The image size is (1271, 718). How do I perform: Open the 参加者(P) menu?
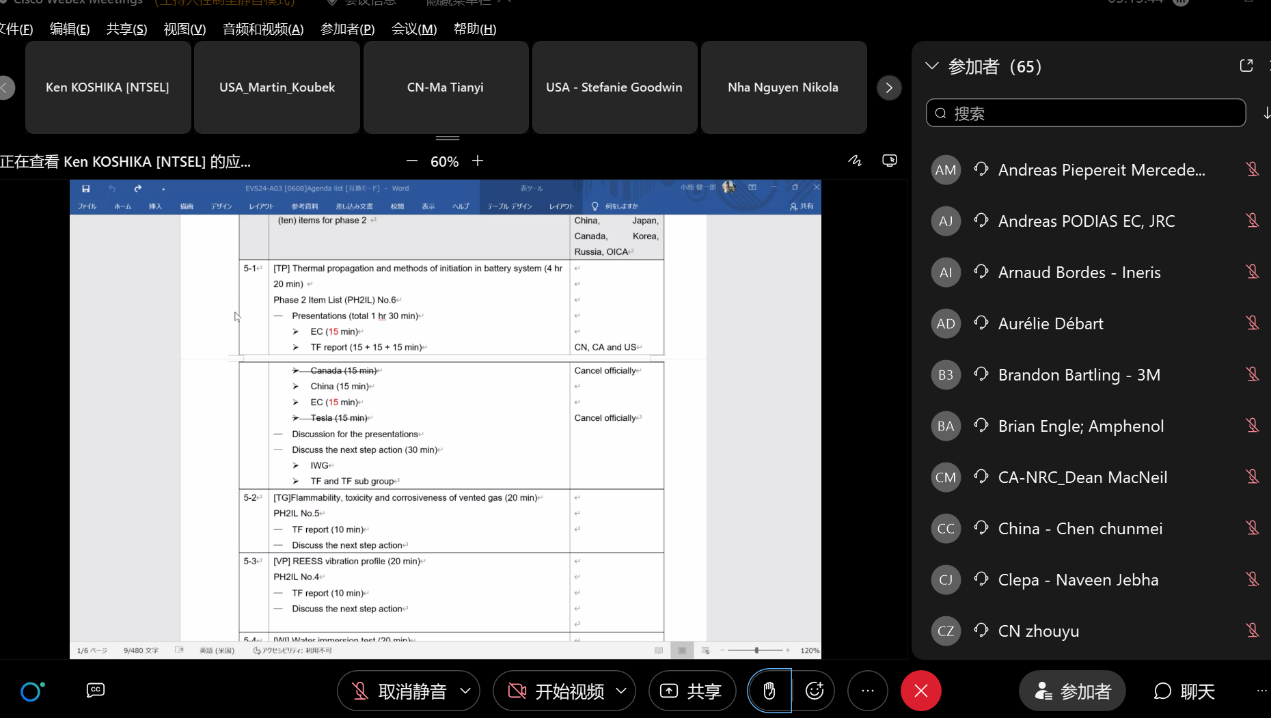pyautogui.click(x=347, y=29)
